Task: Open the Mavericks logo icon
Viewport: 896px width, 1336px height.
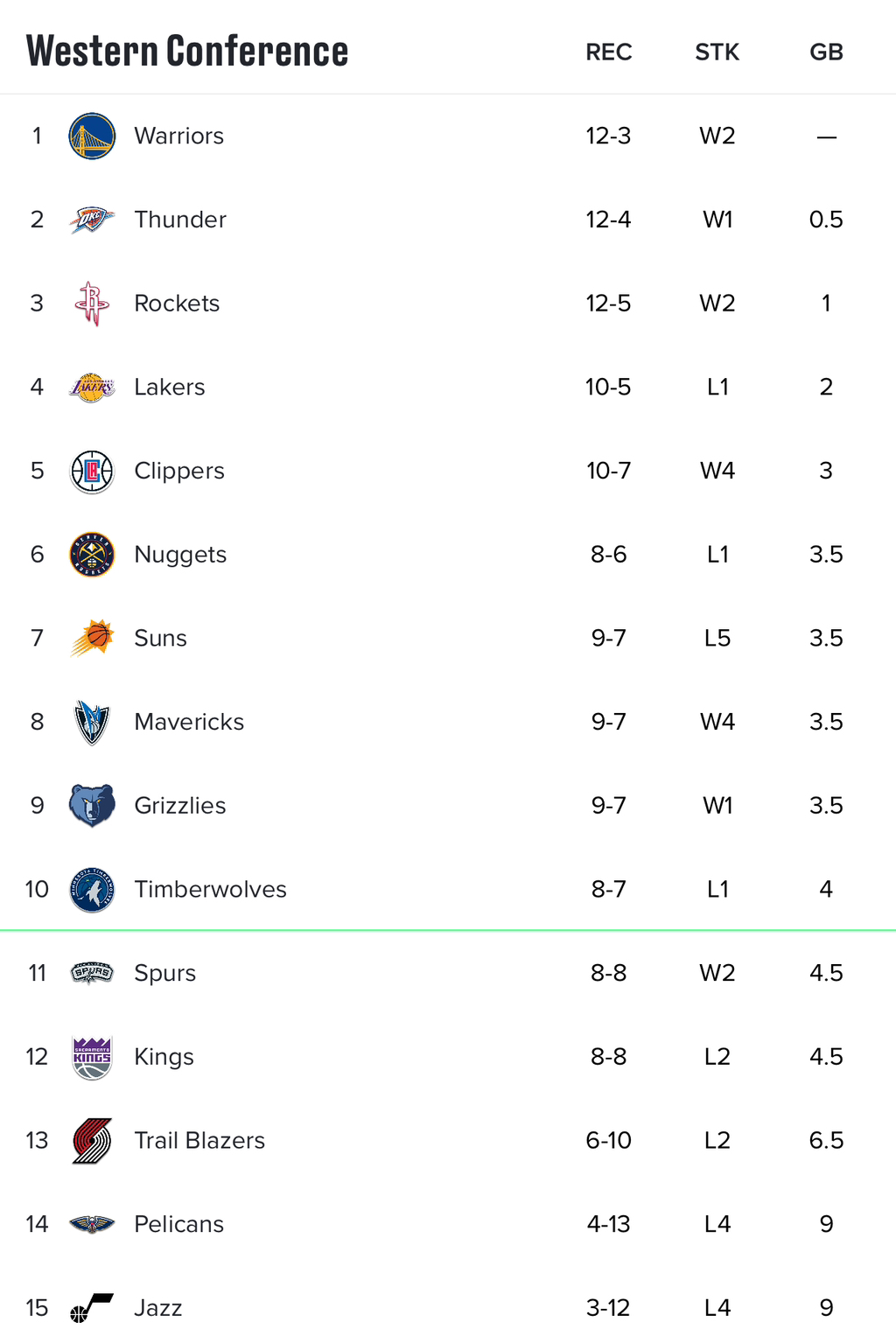Action: (92, 722)
